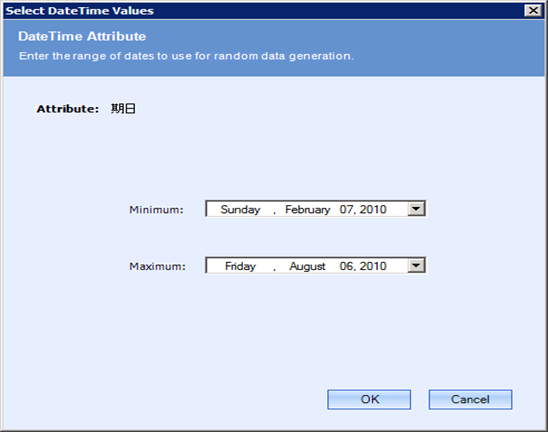Click the OK button

(x=369, y=399)
